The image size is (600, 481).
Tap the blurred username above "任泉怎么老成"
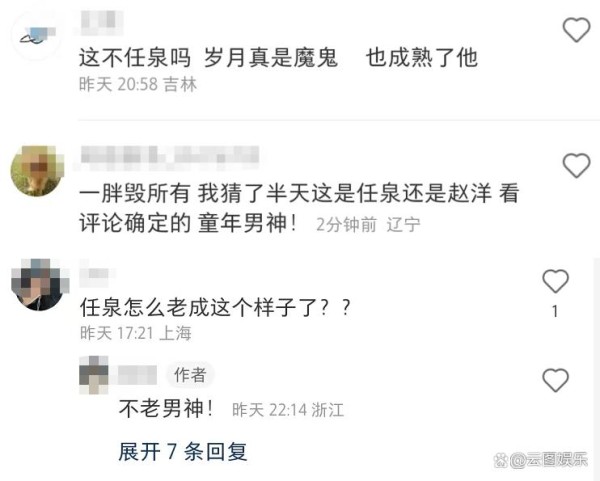(98, 273)
